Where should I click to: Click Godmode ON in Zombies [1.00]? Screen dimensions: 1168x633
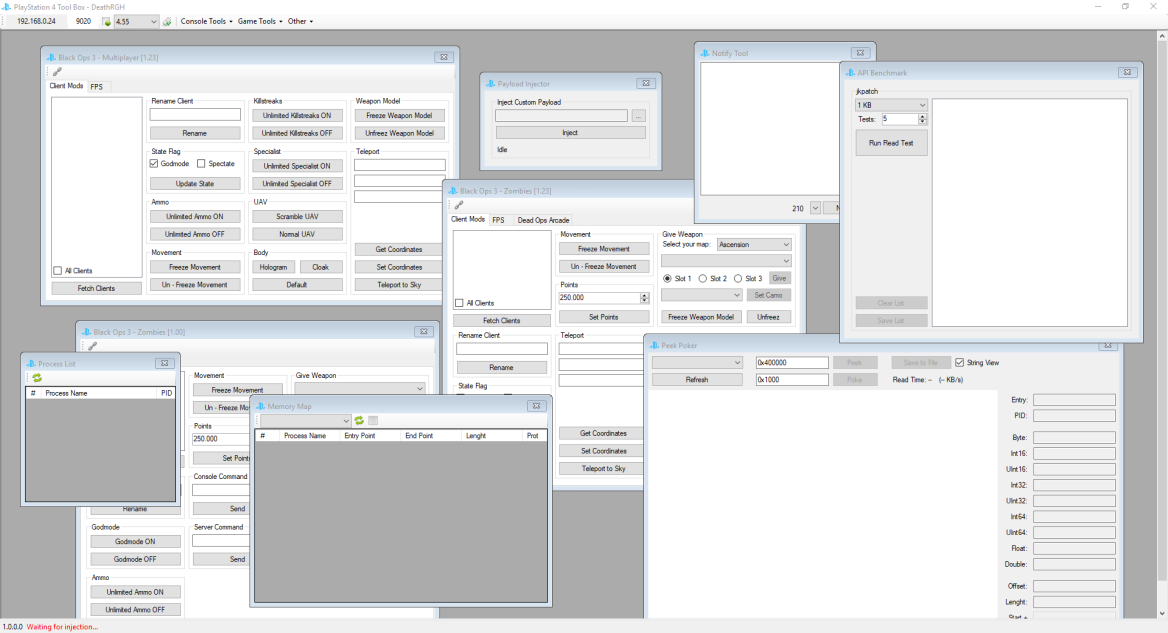coord(135,541)
